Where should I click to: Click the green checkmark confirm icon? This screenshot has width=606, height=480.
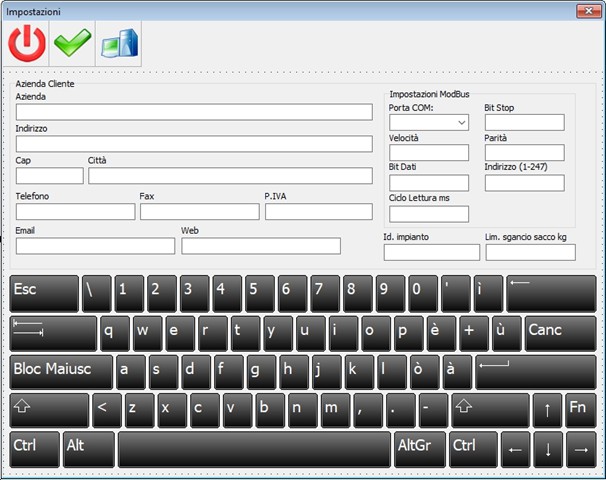(72, 44)
